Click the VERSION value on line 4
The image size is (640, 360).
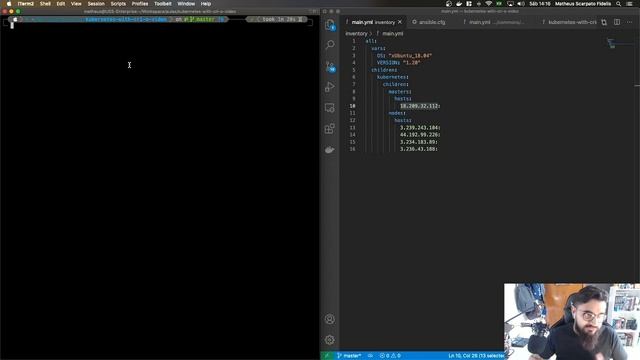pyautogui.click(x=411, y=63)
